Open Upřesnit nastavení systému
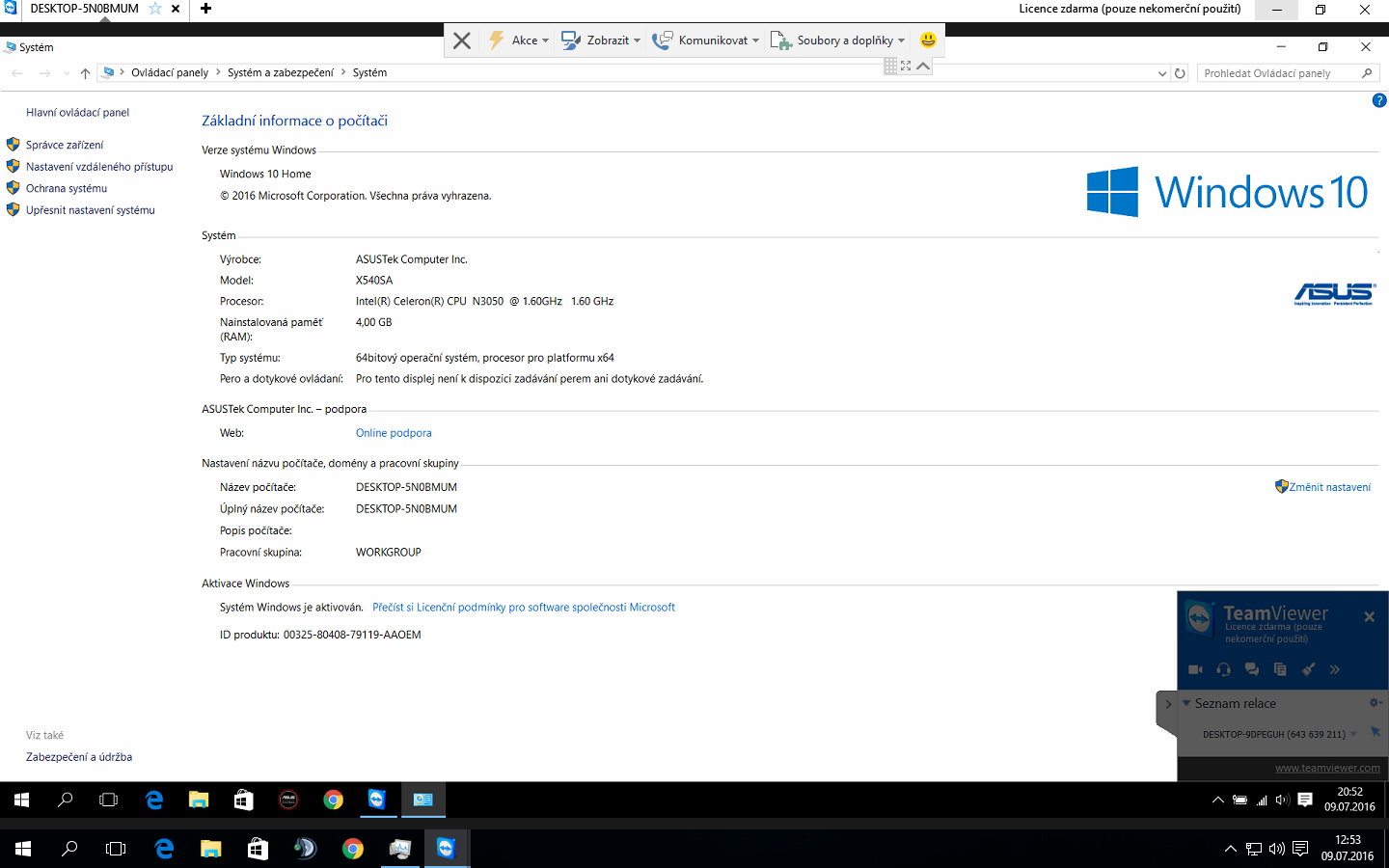This screenshot has height=868, width=1389. tap(91, 210)
